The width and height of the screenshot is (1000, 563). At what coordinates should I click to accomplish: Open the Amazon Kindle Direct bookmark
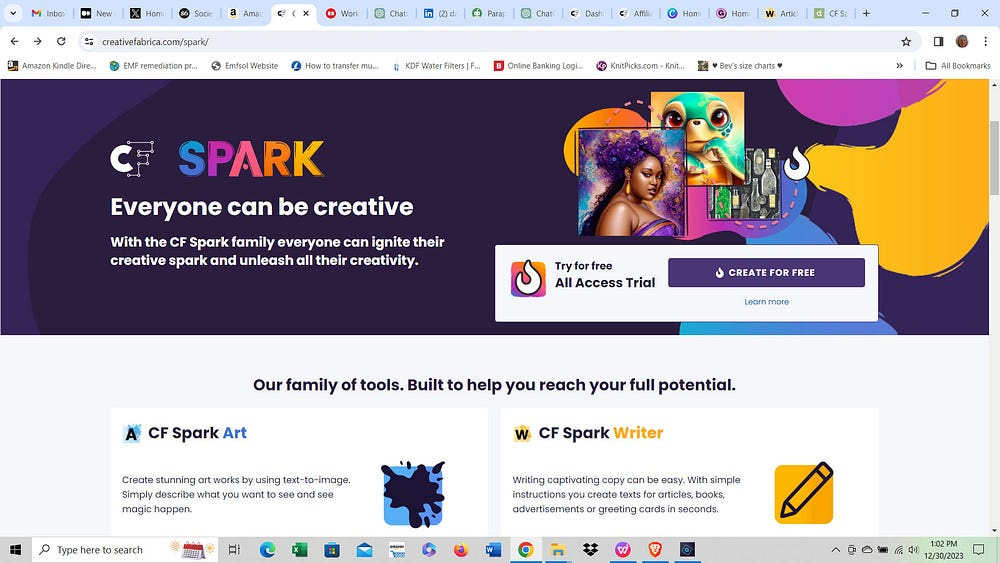52,66
